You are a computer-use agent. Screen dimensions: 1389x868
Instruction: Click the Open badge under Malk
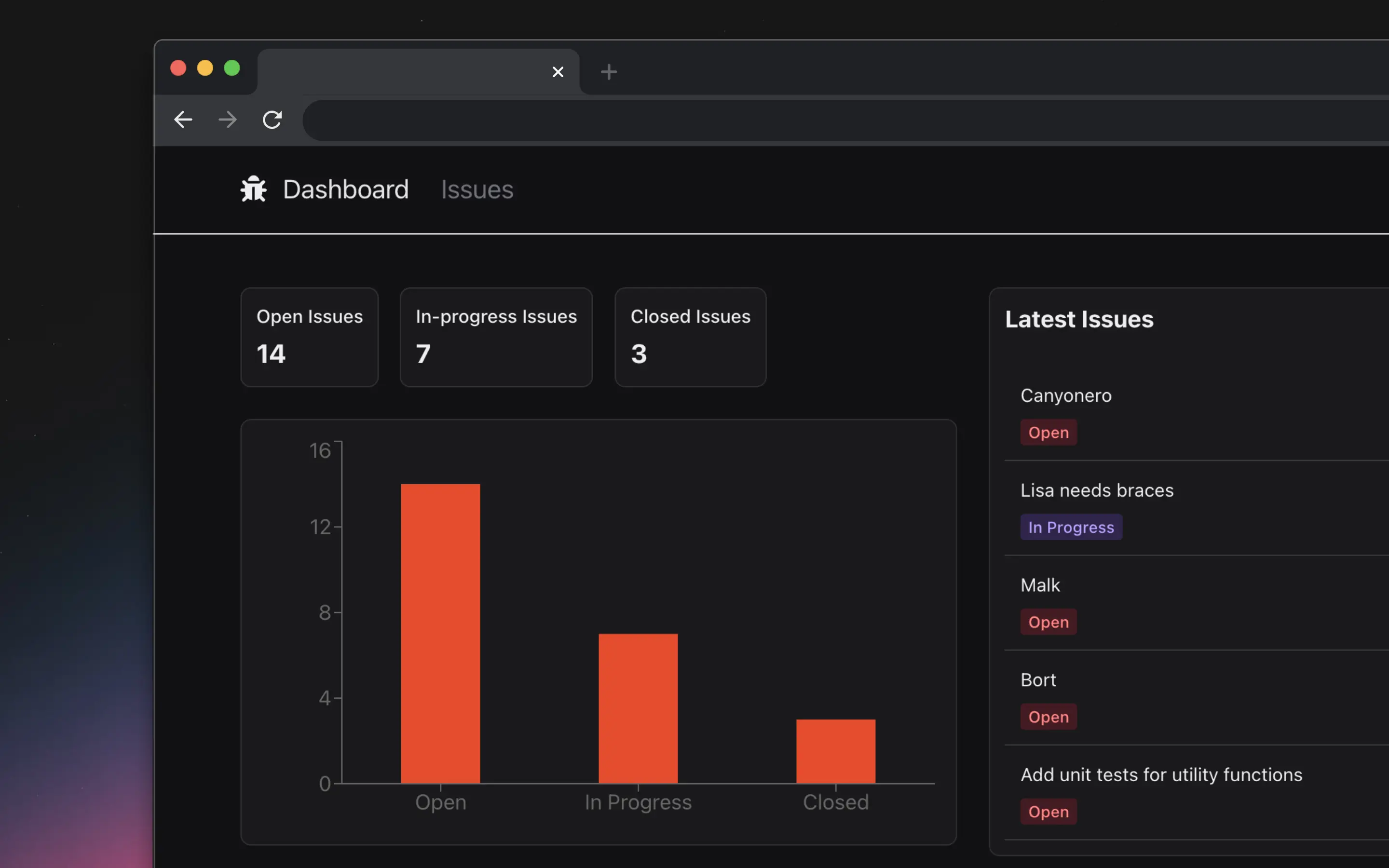point(1048,622)
